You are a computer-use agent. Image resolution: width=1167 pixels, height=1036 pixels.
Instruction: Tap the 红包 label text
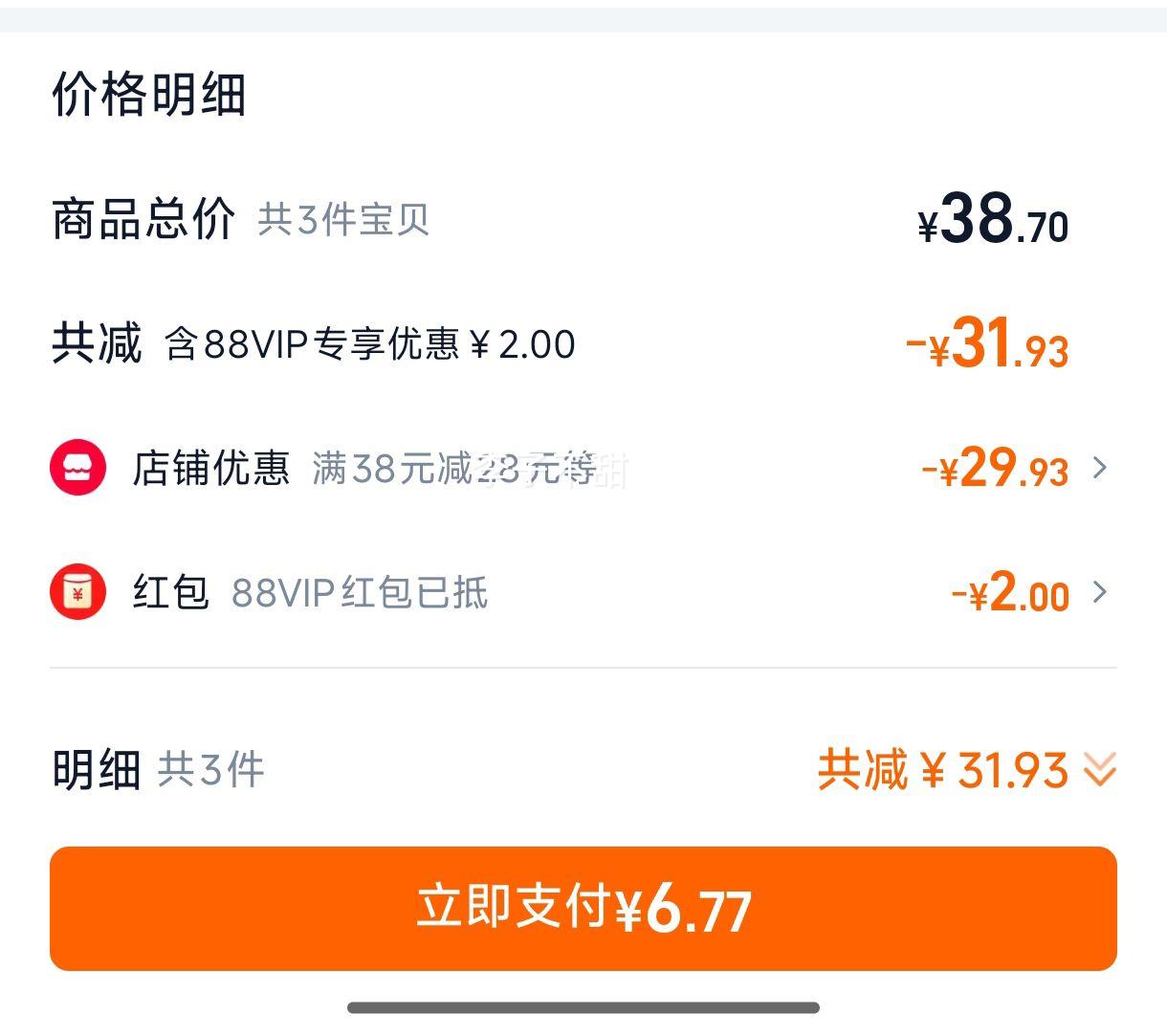coord(170,592)
